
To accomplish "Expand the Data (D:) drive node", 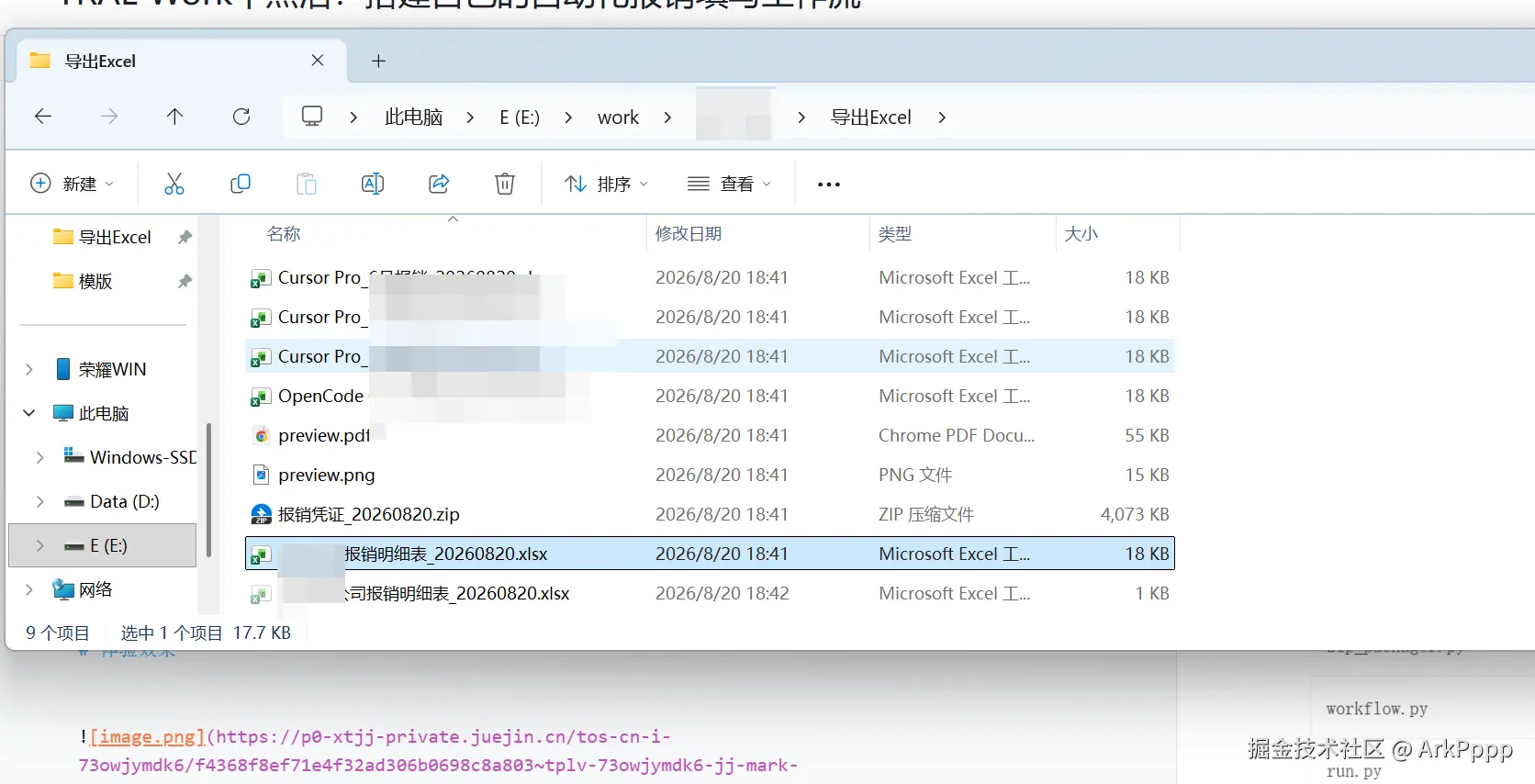I will pyautogui.click(x=40, y=501).
